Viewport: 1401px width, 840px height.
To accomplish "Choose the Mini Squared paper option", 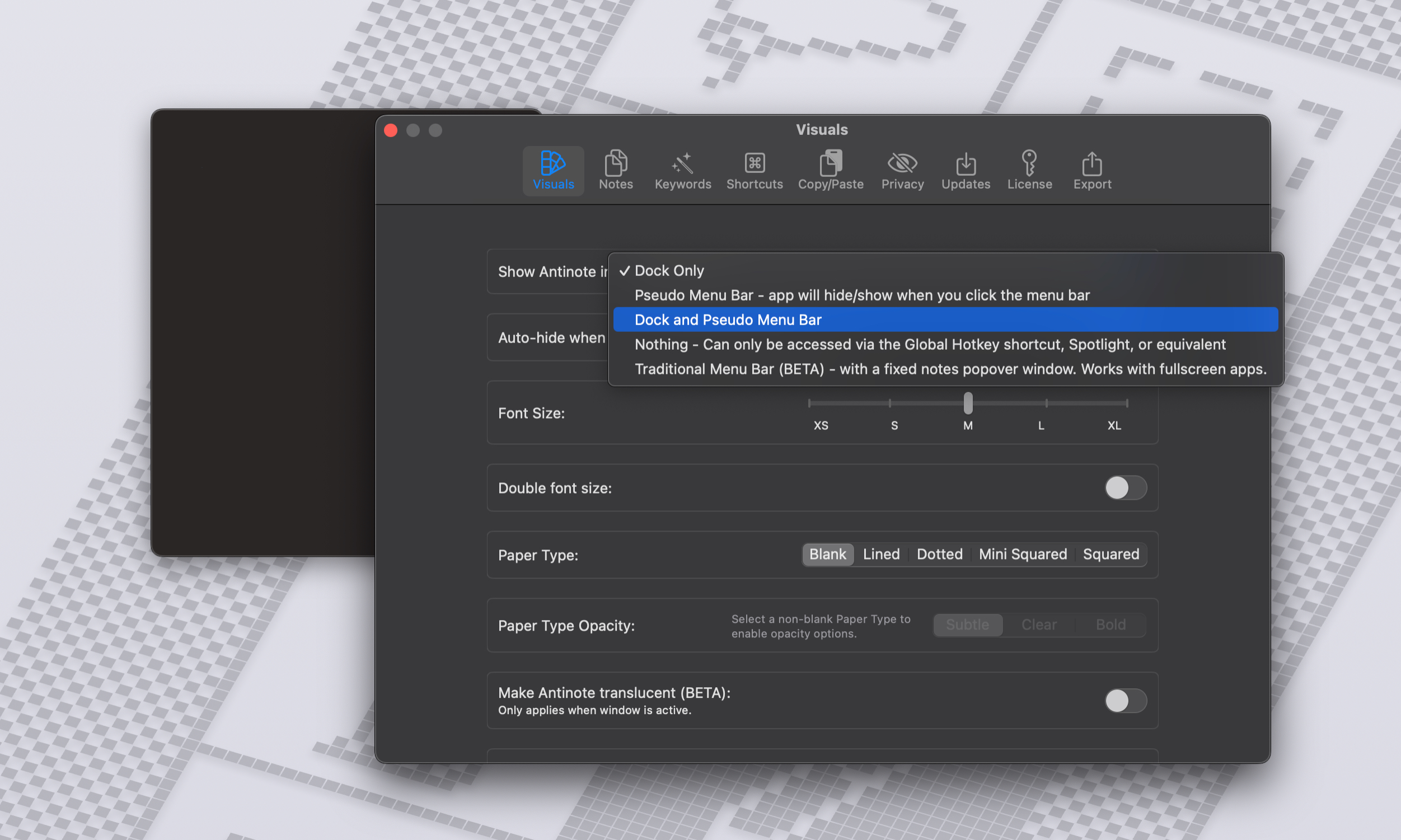I will click(1022, 554).
